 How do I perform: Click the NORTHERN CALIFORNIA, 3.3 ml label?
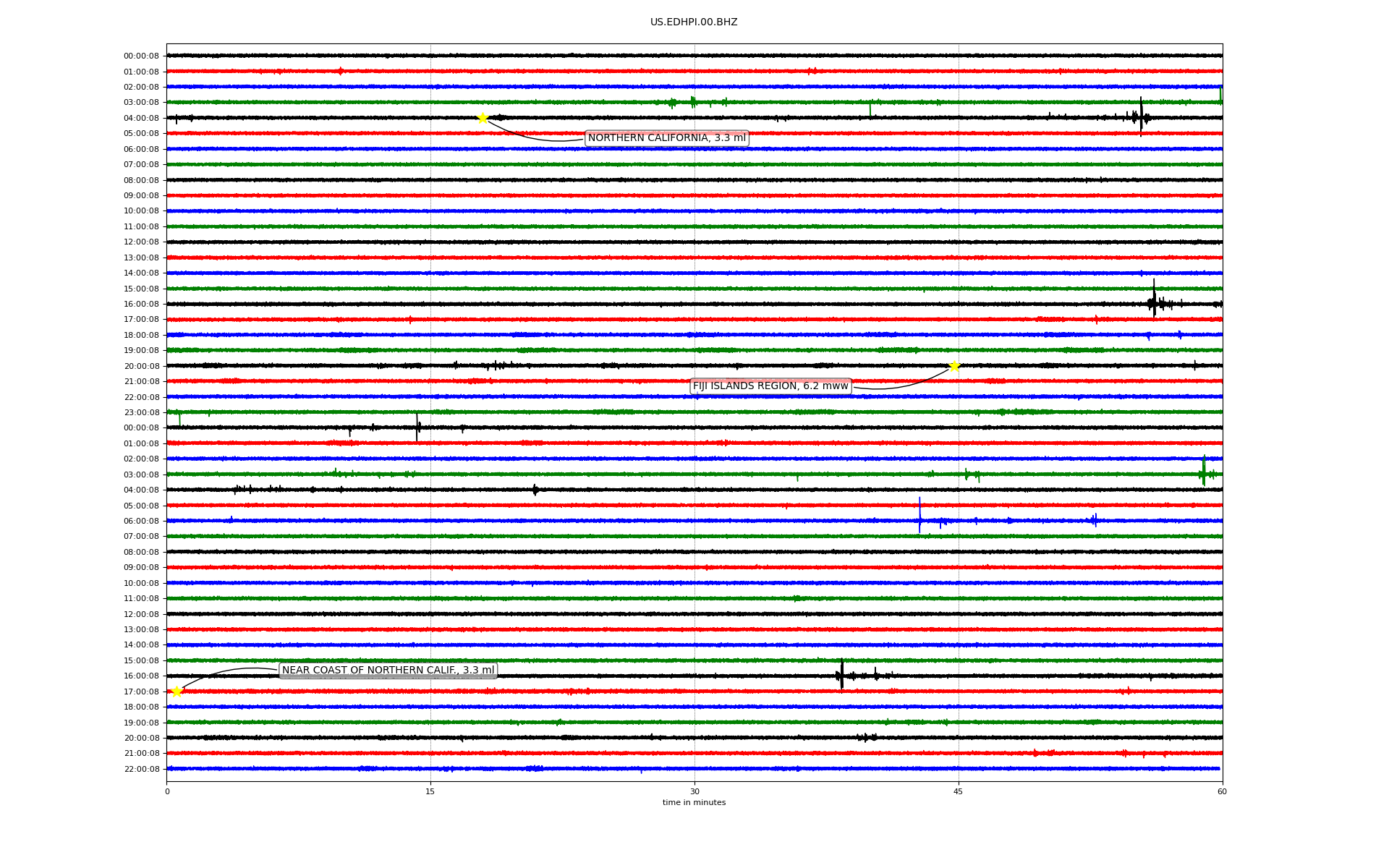coord(666,138)
